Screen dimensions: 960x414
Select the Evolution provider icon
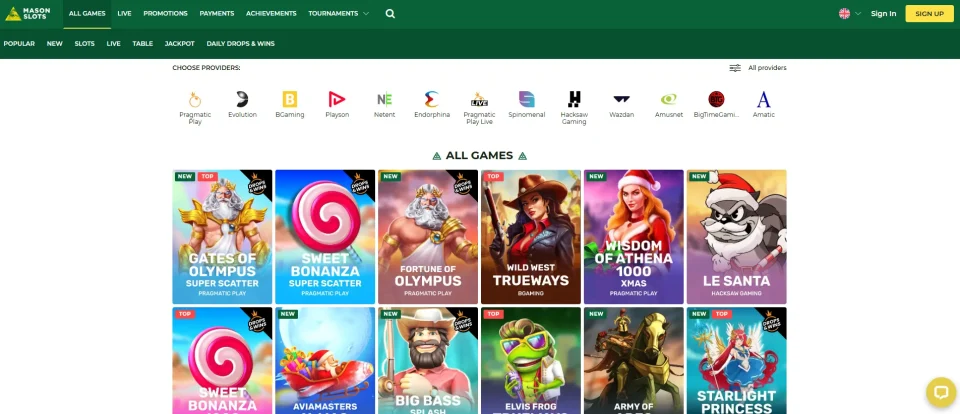coord(242,99)
